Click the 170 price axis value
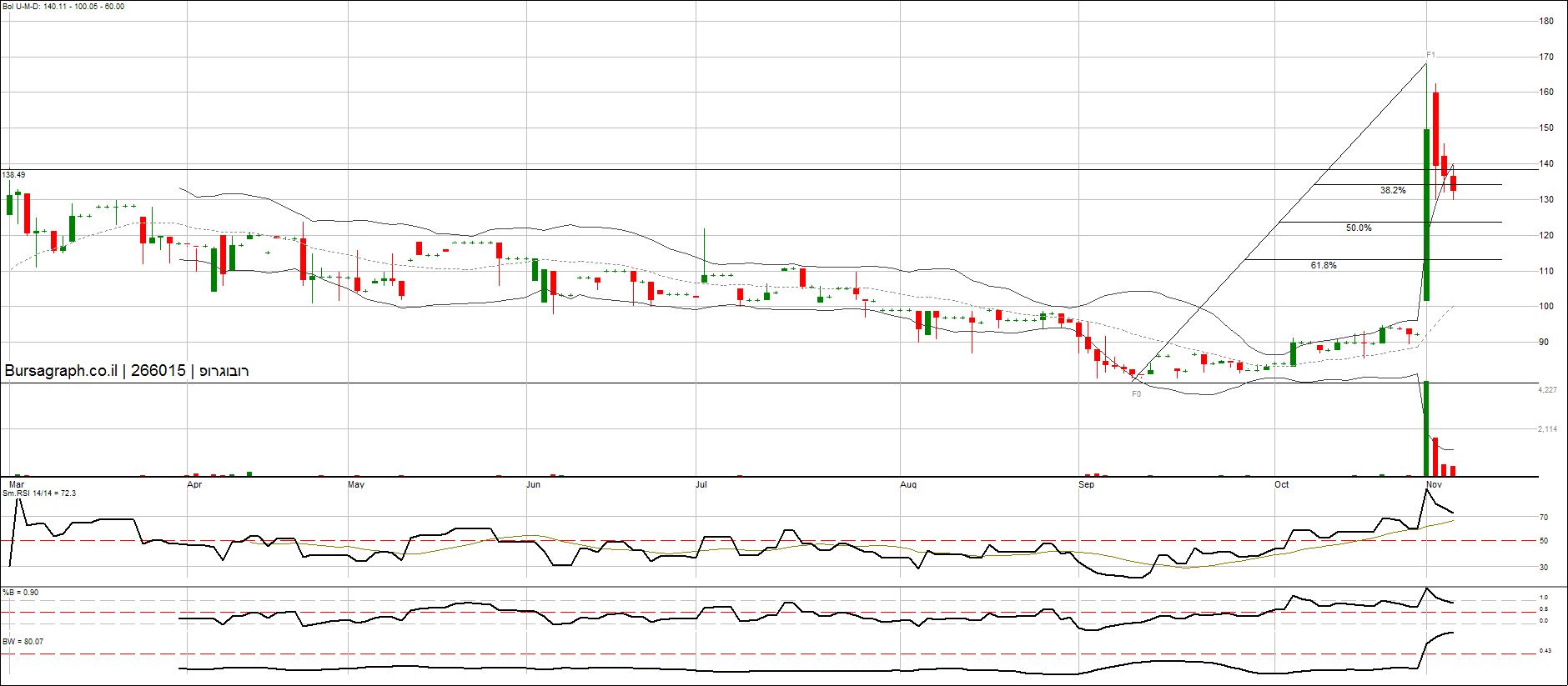The height and width of the screenshot is (686, 1568). coord(1545,58)
